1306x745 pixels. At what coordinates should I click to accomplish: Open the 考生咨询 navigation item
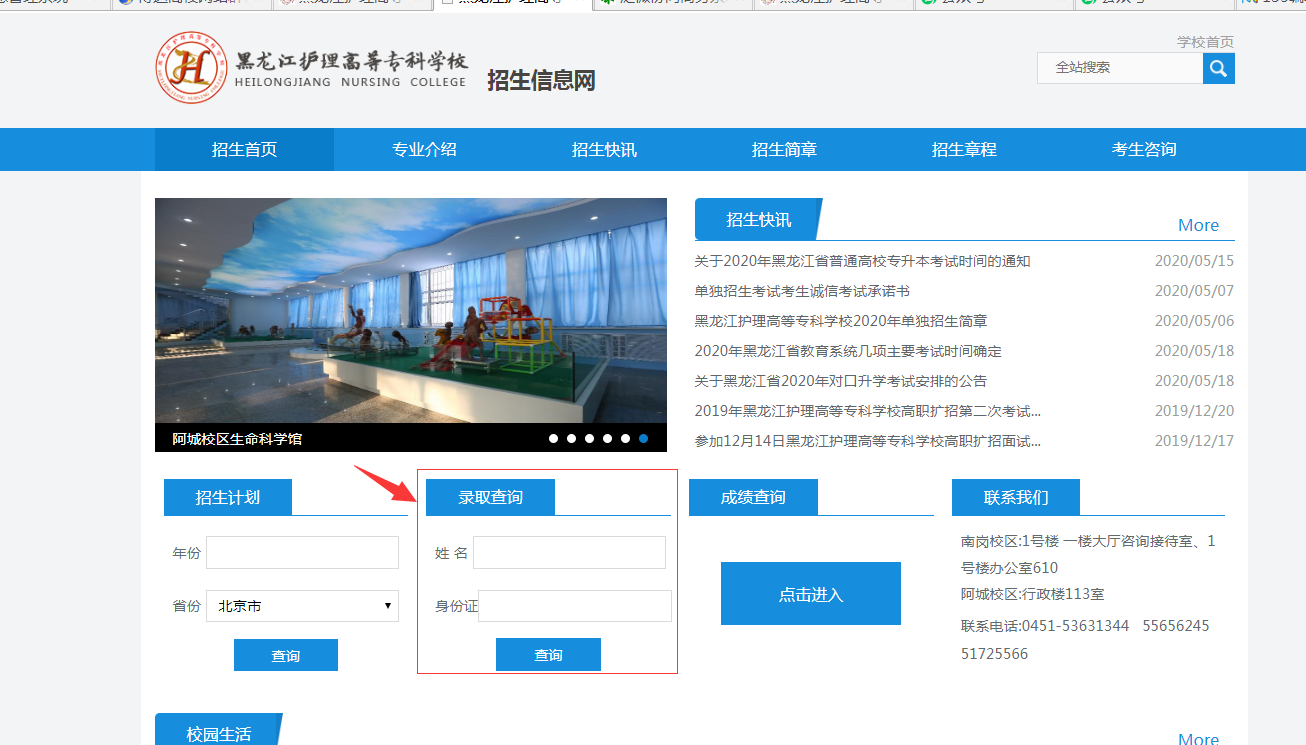(x=1144, y=150)
